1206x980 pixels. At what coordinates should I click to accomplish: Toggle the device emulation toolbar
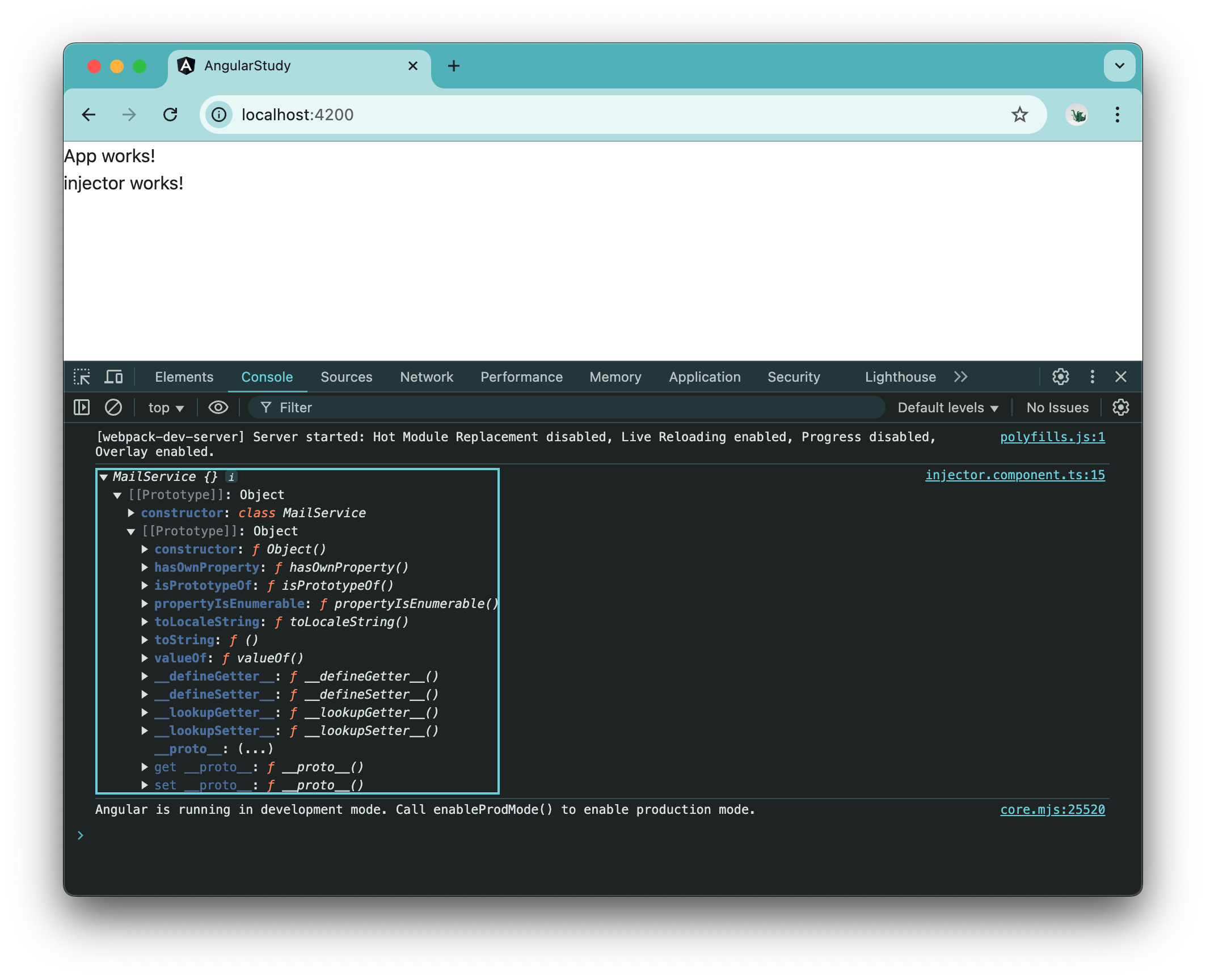coord(113,377)
